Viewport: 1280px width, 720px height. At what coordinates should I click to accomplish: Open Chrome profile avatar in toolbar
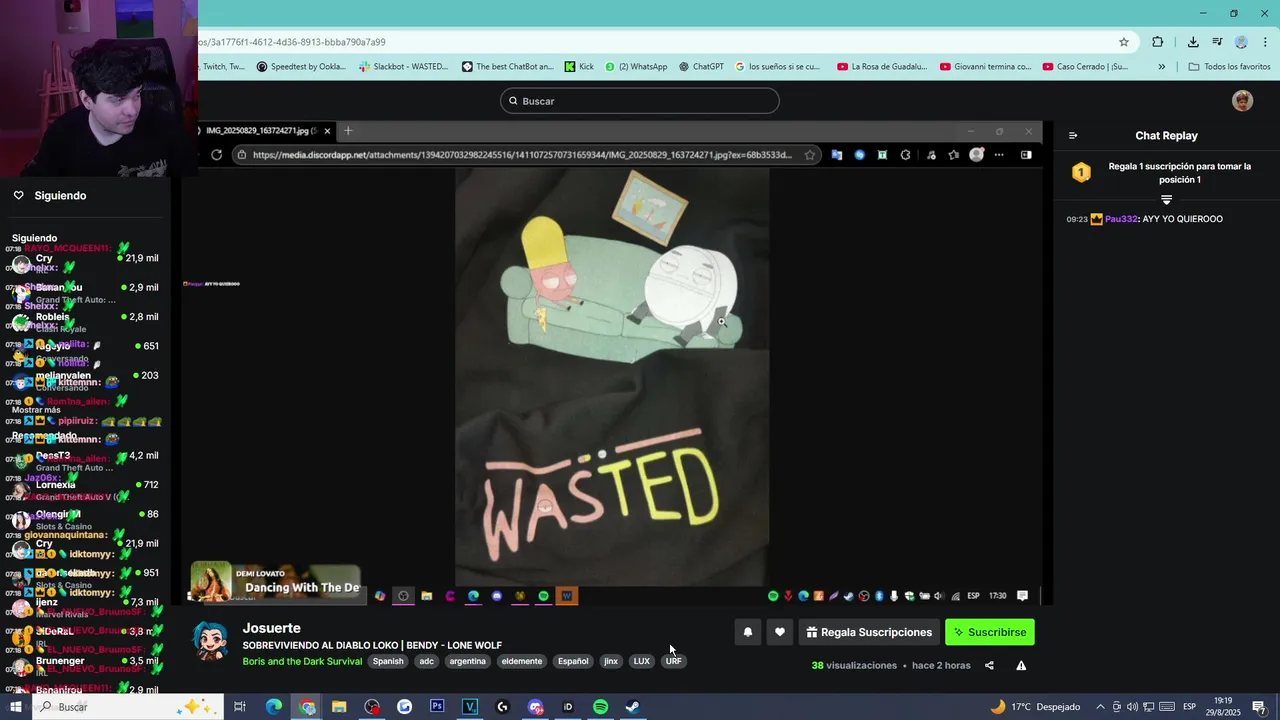(x=1241, y=42)
